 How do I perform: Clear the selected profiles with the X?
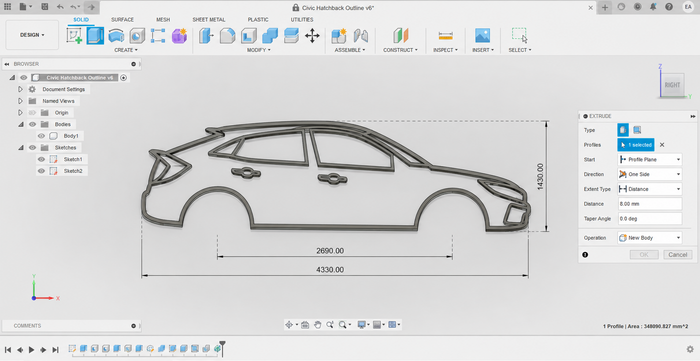[662, 145]
